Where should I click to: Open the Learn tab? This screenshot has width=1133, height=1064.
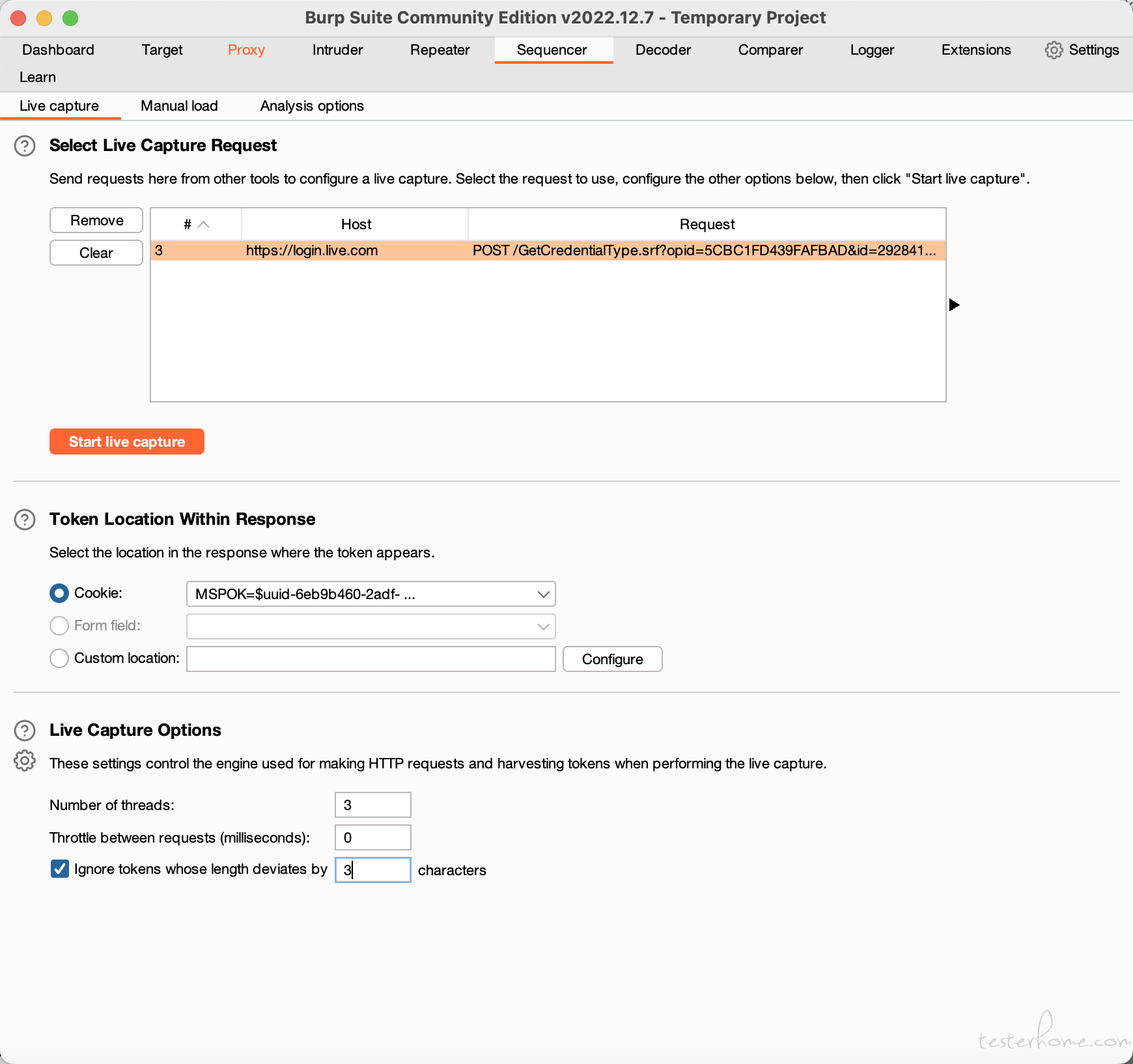[38, 77]
